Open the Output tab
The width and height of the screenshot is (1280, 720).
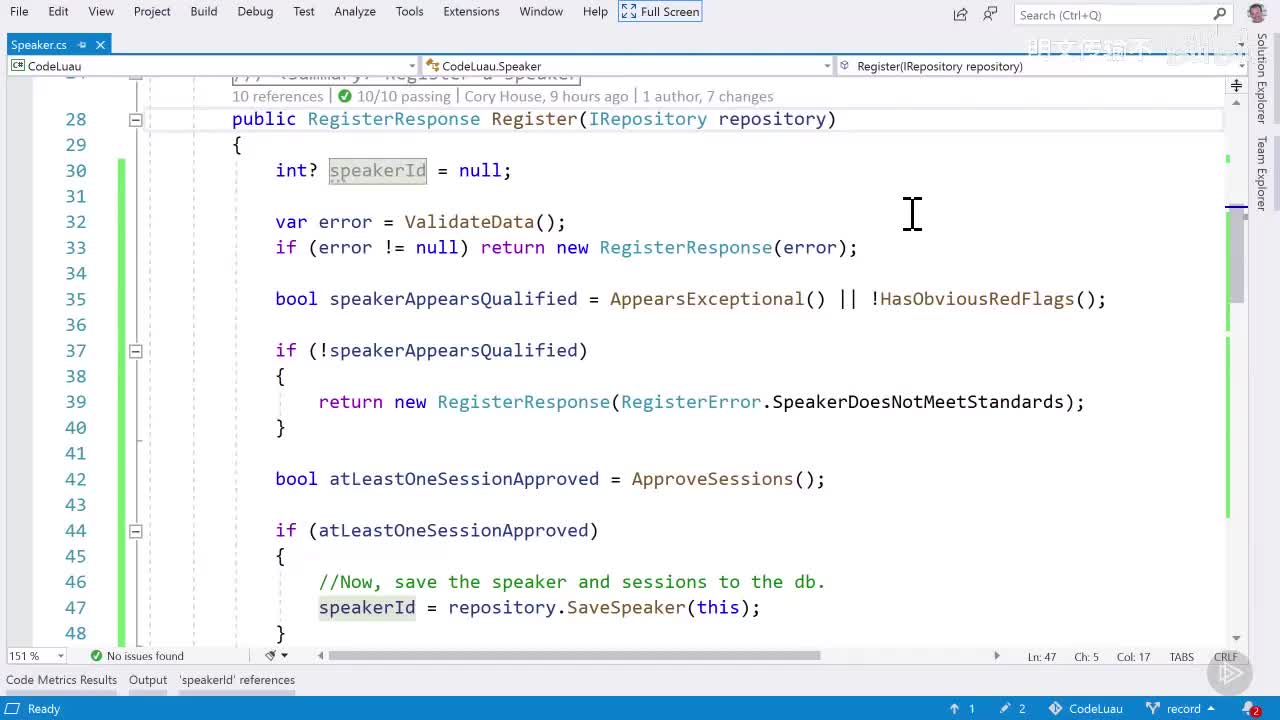click(x=148, y=680)
